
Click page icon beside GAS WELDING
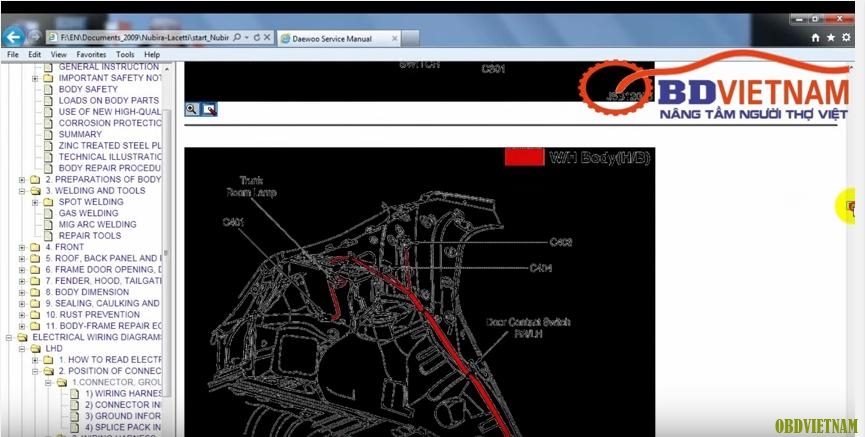(x=48, y=213)
